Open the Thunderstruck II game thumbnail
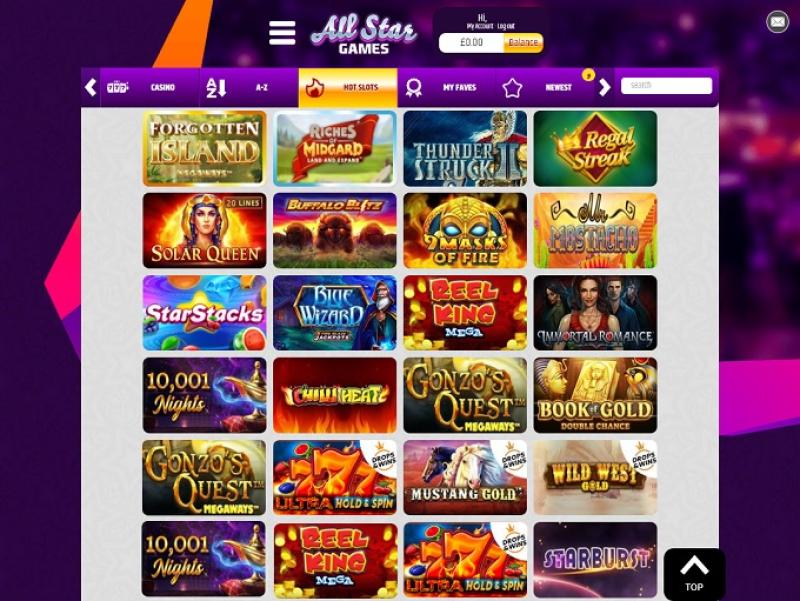Image resolution: width=800 pixels, height=601 pixels. click(x=465, y=148)
